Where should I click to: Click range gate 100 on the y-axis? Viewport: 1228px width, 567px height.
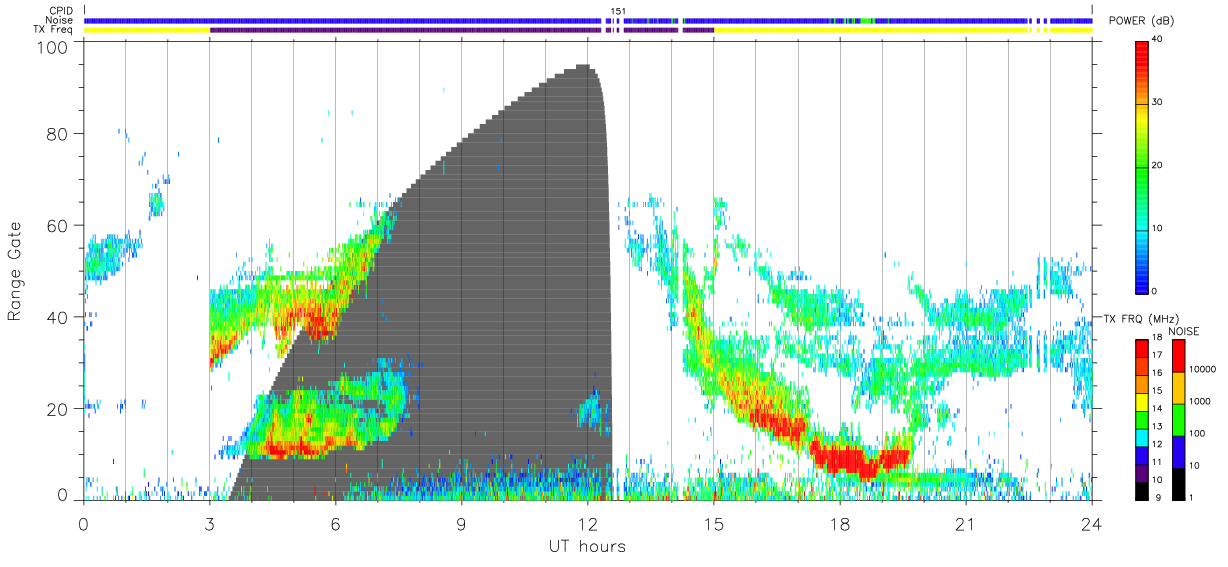tap(54, 47)
